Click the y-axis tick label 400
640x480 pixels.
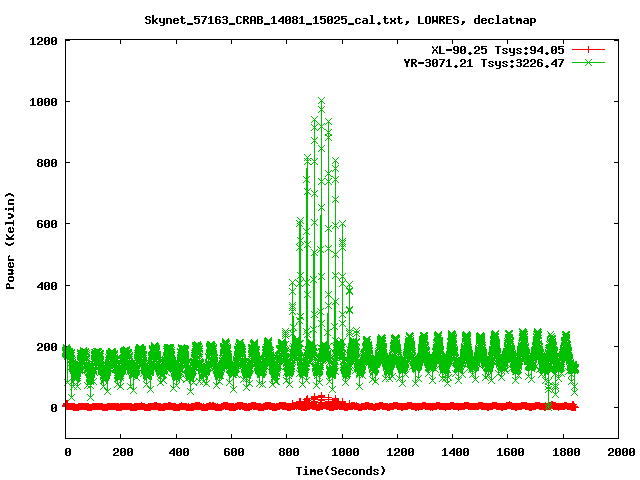(x=47, y=286)
